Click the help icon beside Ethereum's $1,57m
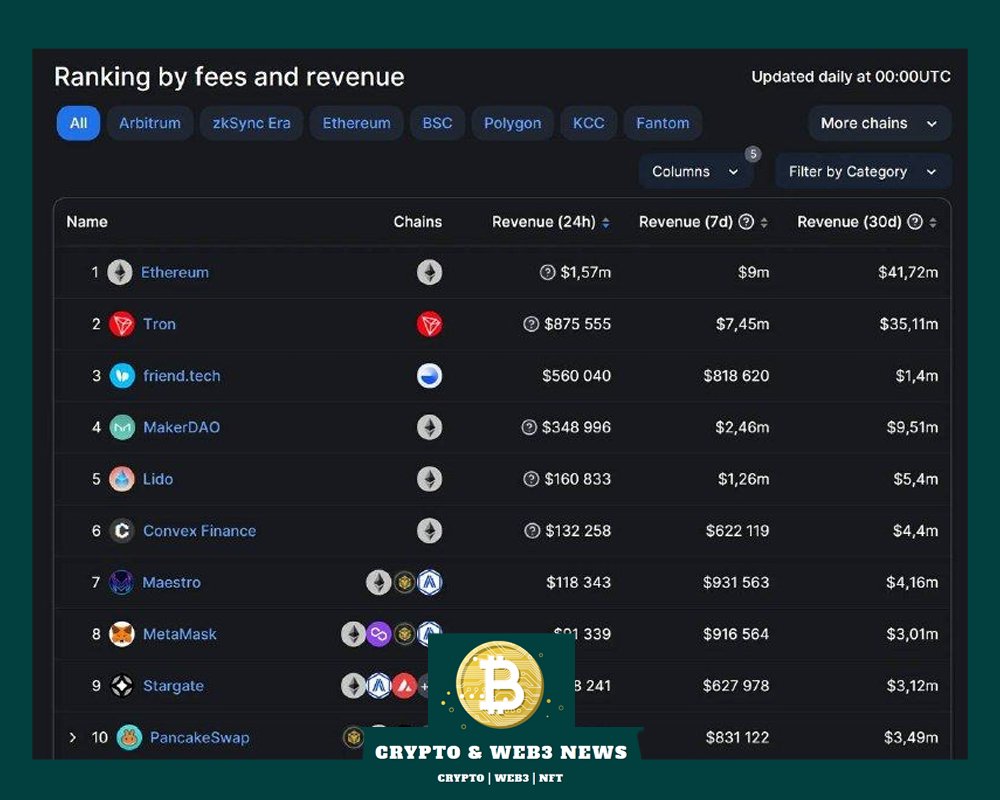This screenshot has height=800, width=1000. [x=547, y=272]
